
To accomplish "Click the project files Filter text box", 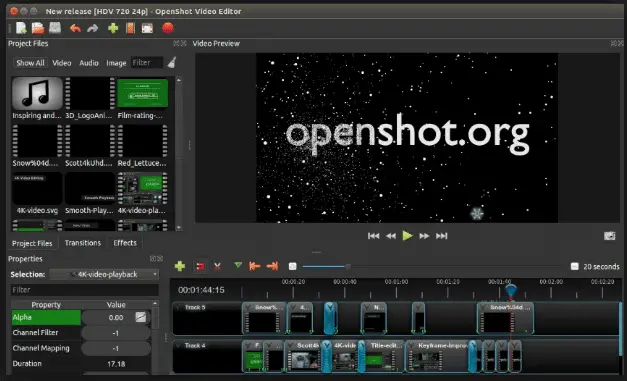I will (x=147, y=63).
